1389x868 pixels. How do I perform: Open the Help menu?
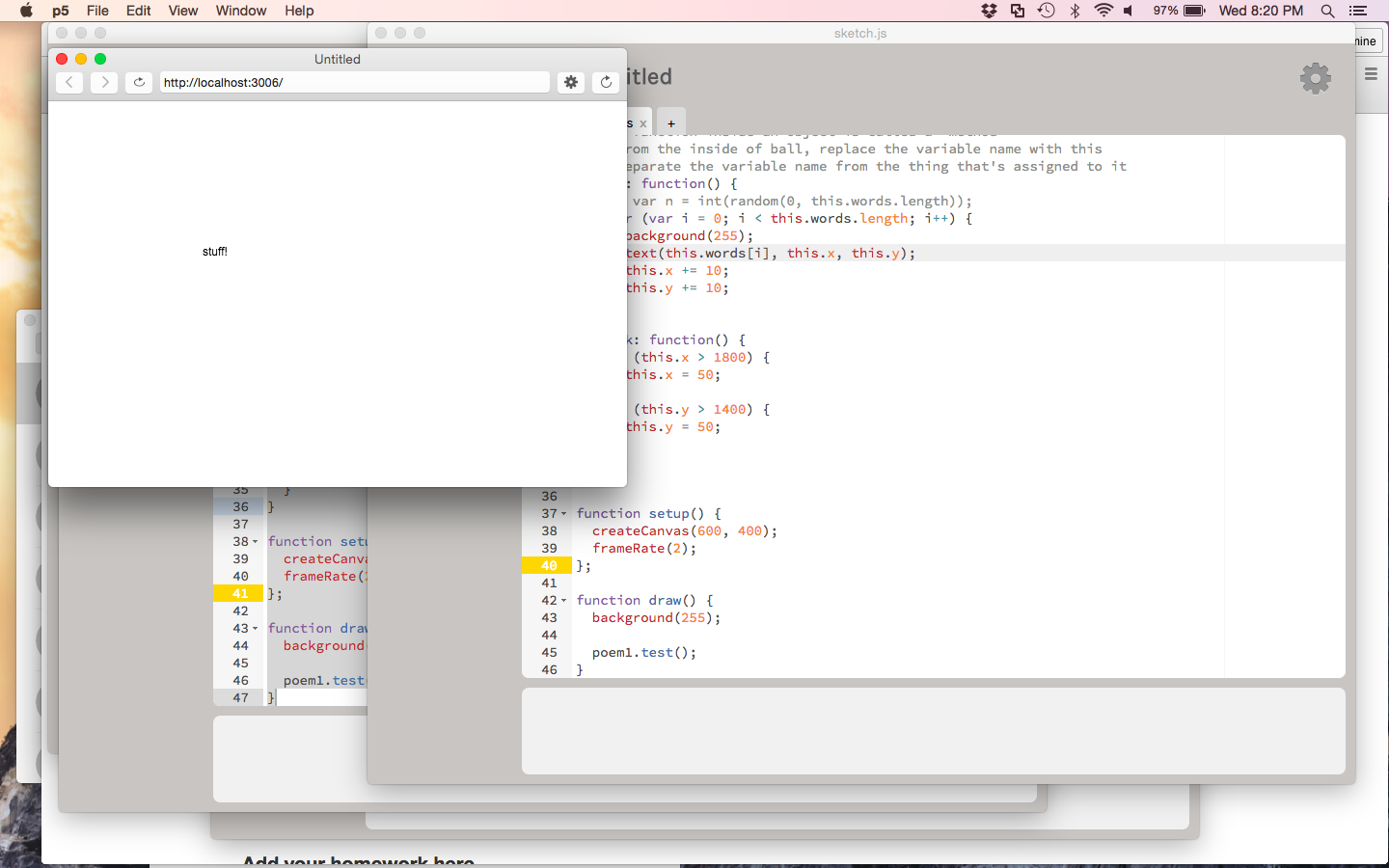(x=299, y=11)
